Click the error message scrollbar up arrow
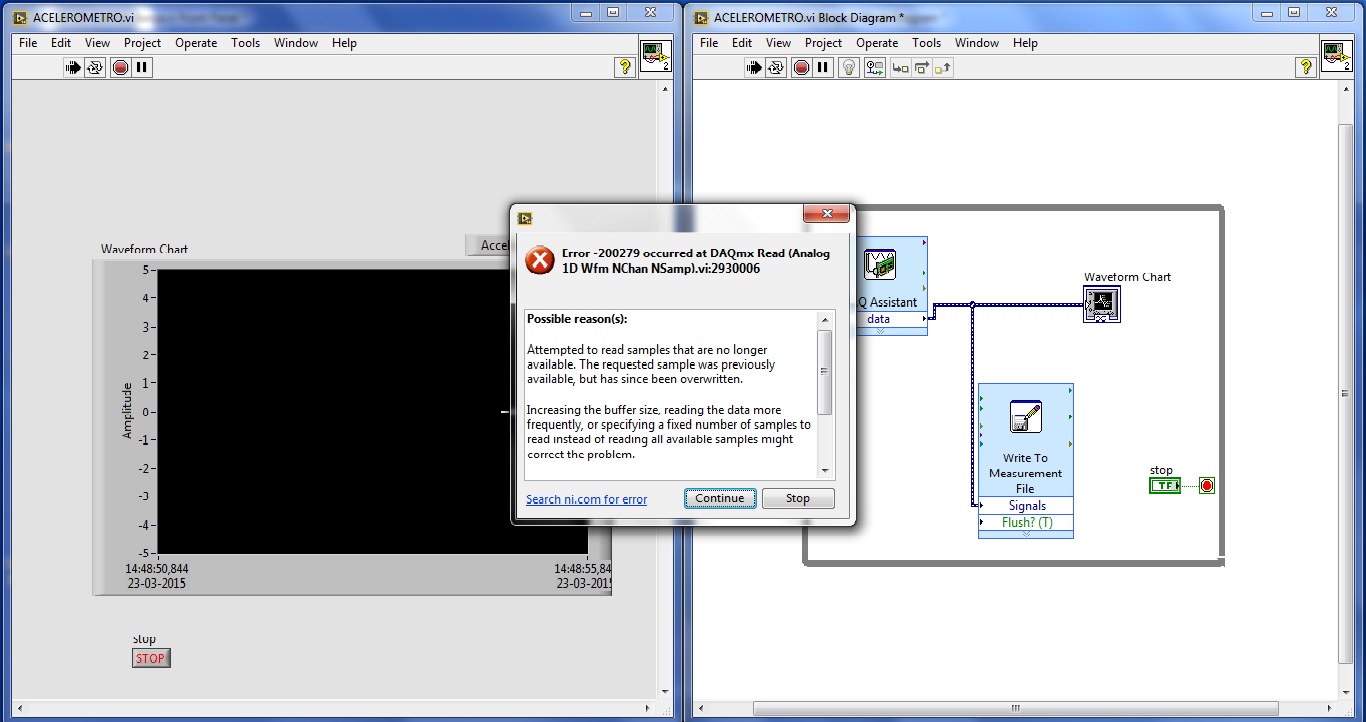1366x722 pixels. (825, 320)
